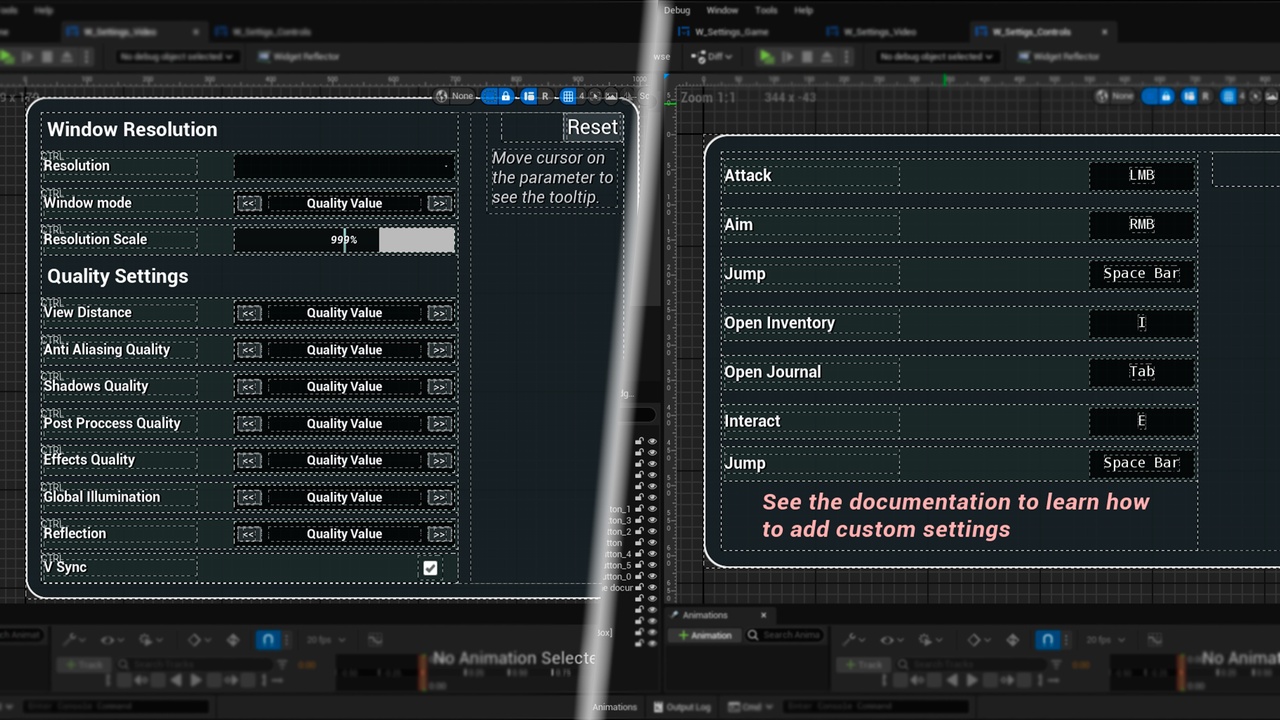The image size is (1280, 720).
Task: Click the Resolution Scale slider bar
Action: click(344, 239)
